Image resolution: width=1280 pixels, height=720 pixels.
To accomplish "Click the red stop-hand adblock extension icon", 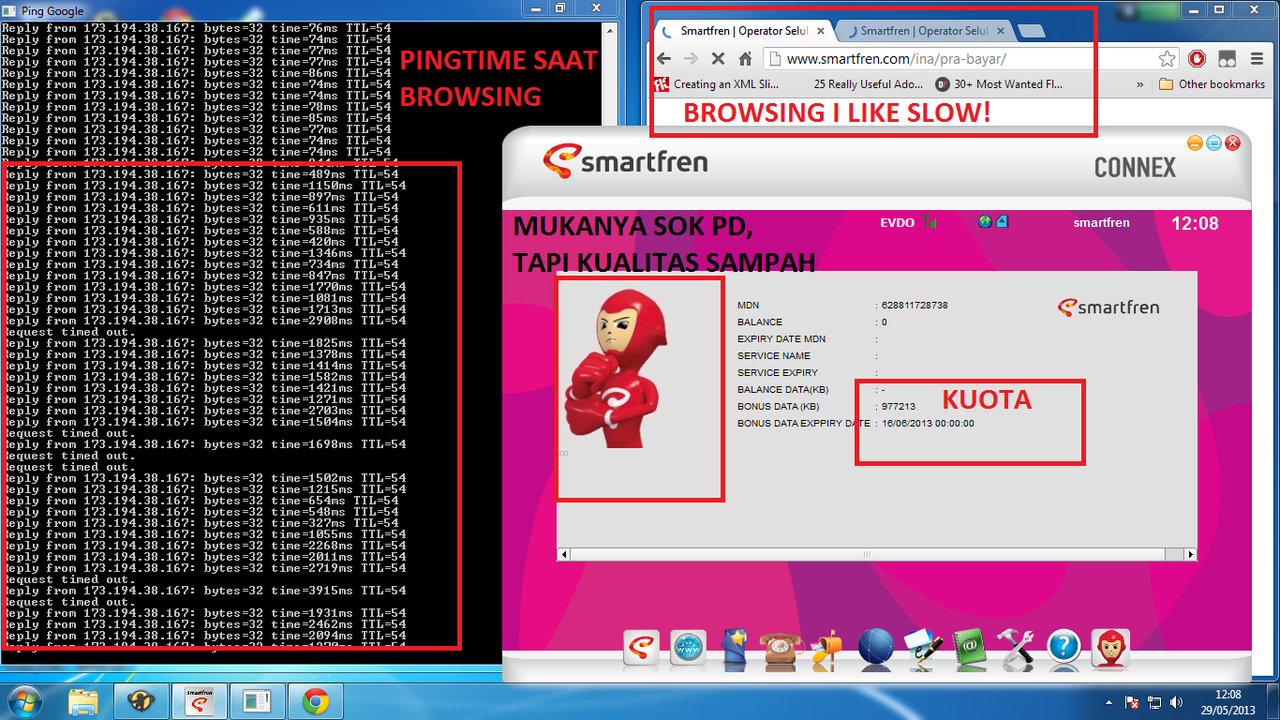I will (x=1196, y=59).
